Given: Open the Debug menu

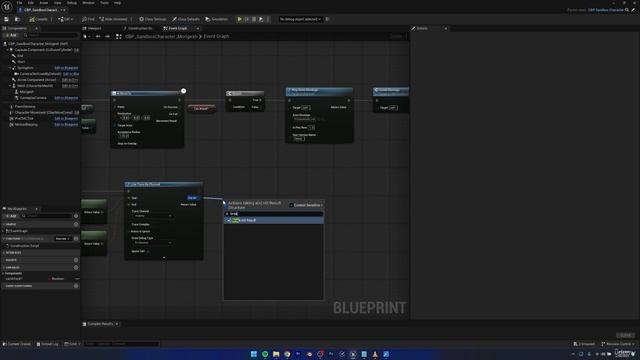Looking at the screenshot, I should click(72, 3).
